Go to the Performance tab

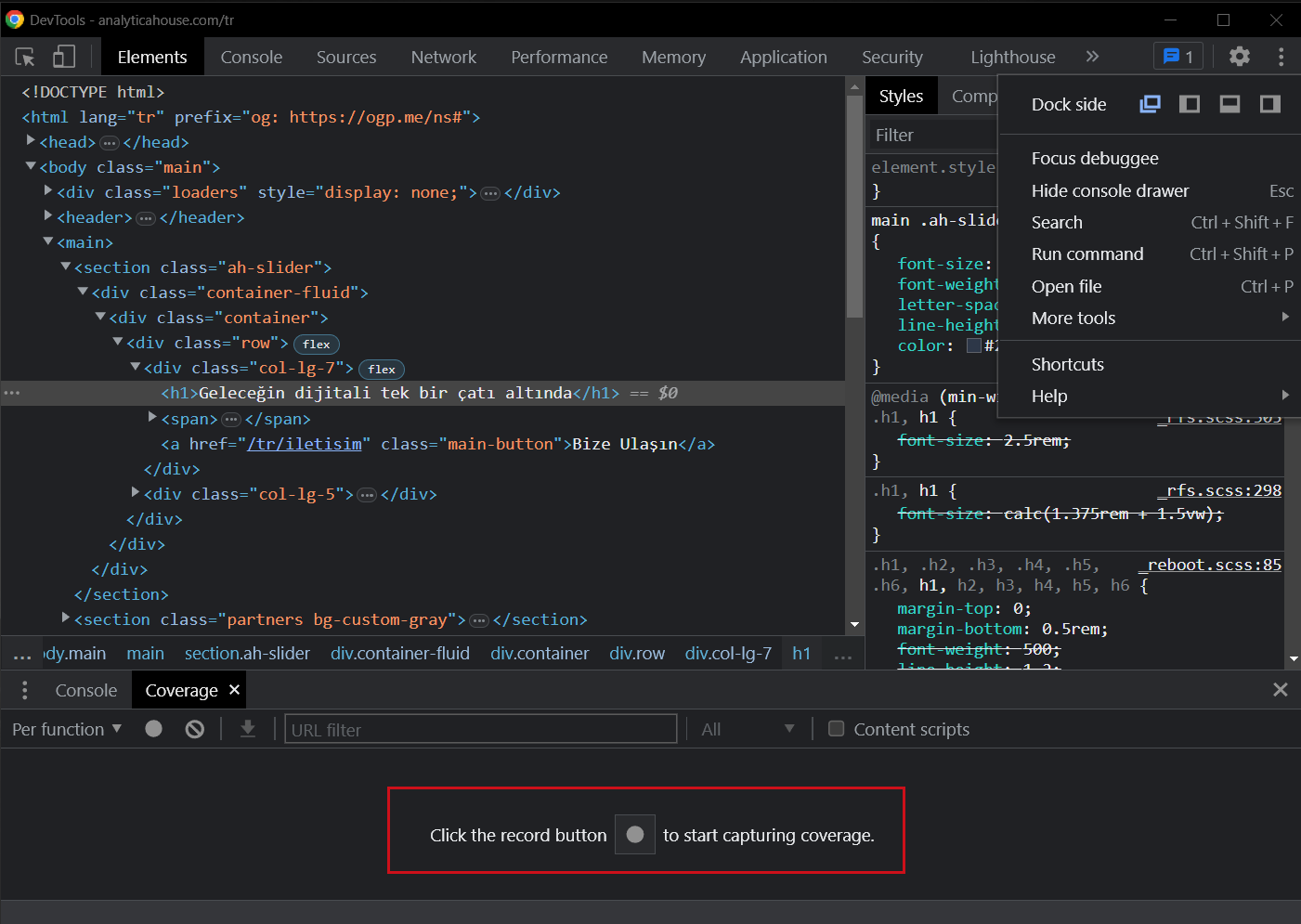coord(559,57)
